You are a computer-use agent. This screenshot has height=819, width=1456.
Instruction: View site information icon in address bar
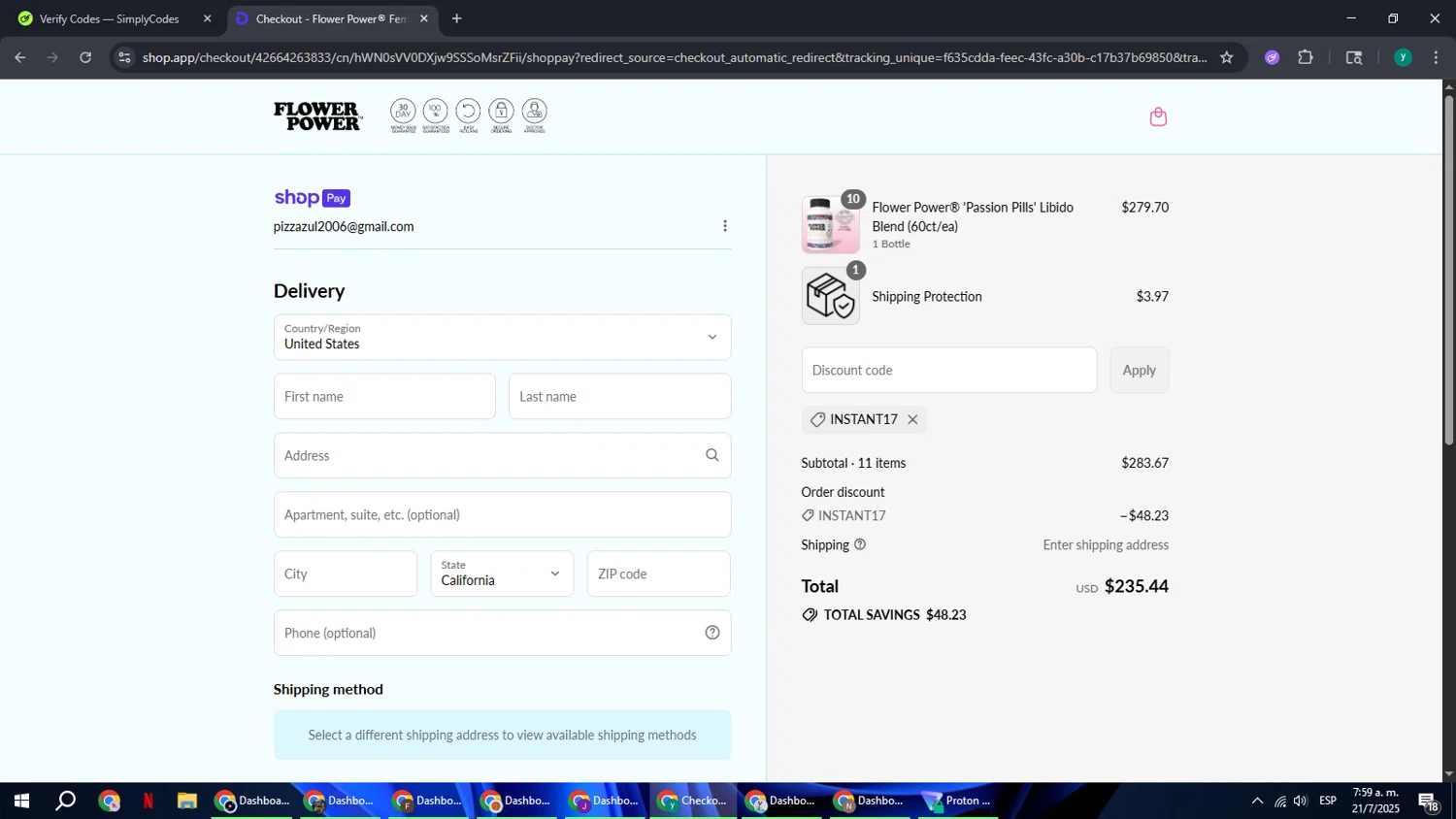124,57
